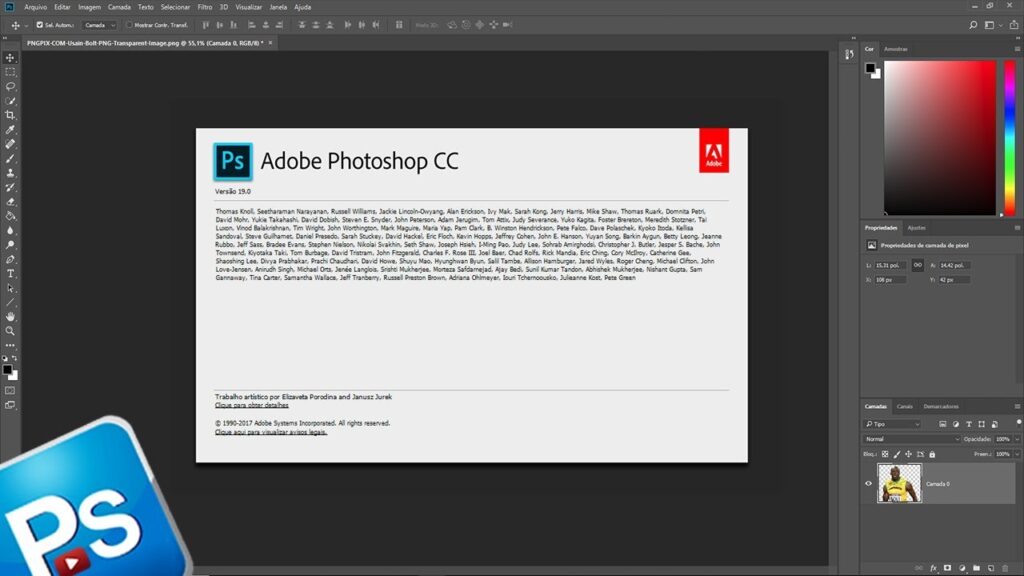Viewport: 1024px width, 576px height.
Task: Click the vertical hue slider
Action: [x=1010, y=138]
